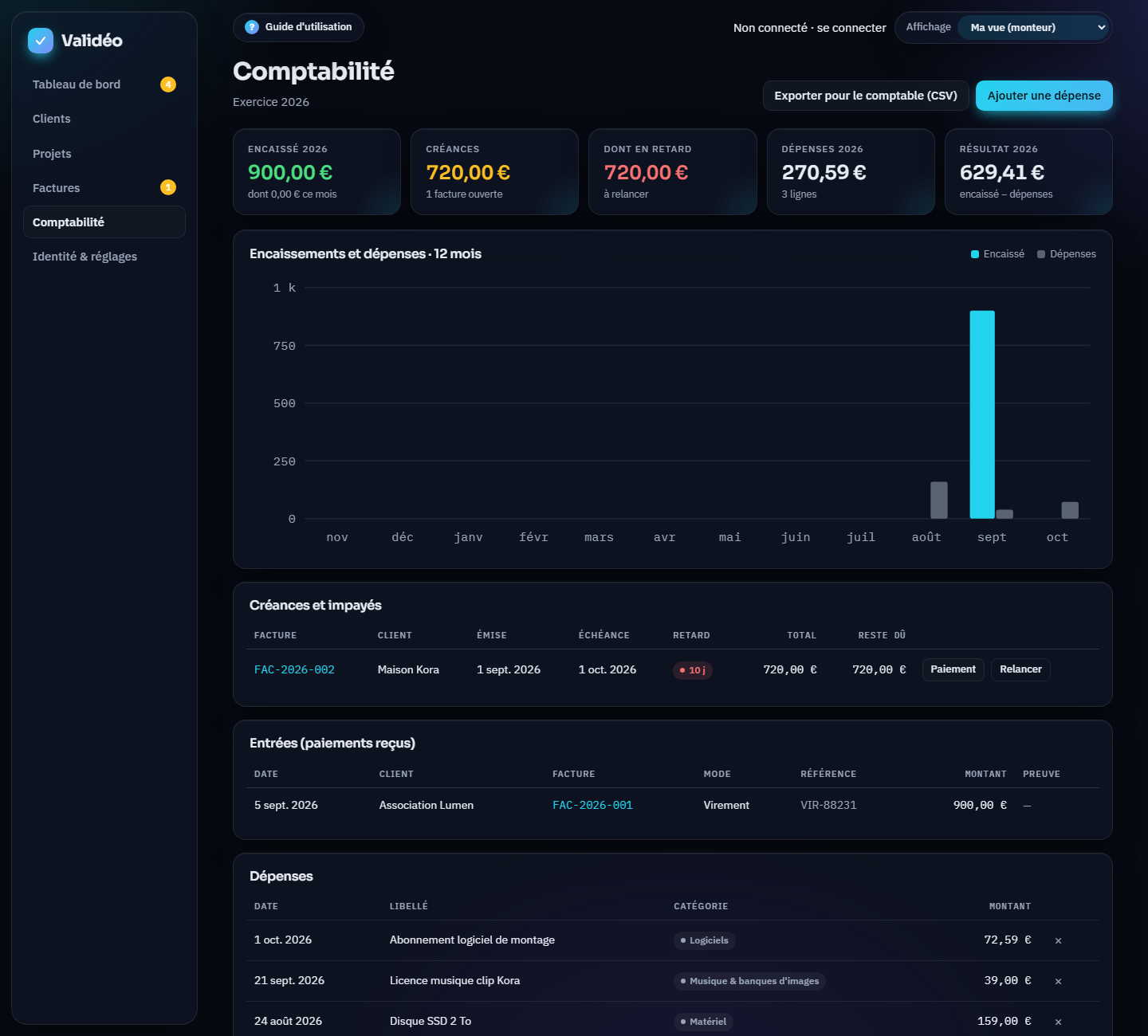Click Exporter pour le comptable (CSV)

point(866,96)
